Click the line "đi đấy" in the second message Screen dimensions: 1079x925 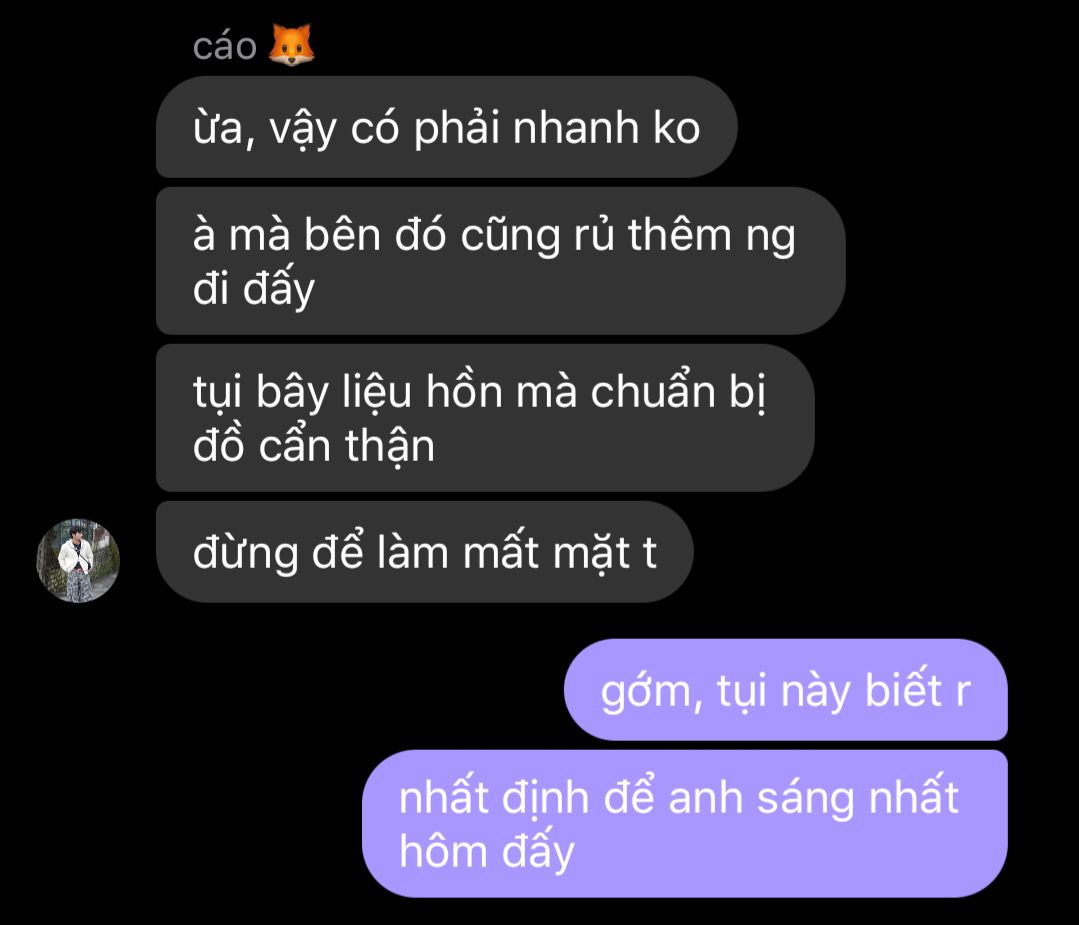pos(253,288)
